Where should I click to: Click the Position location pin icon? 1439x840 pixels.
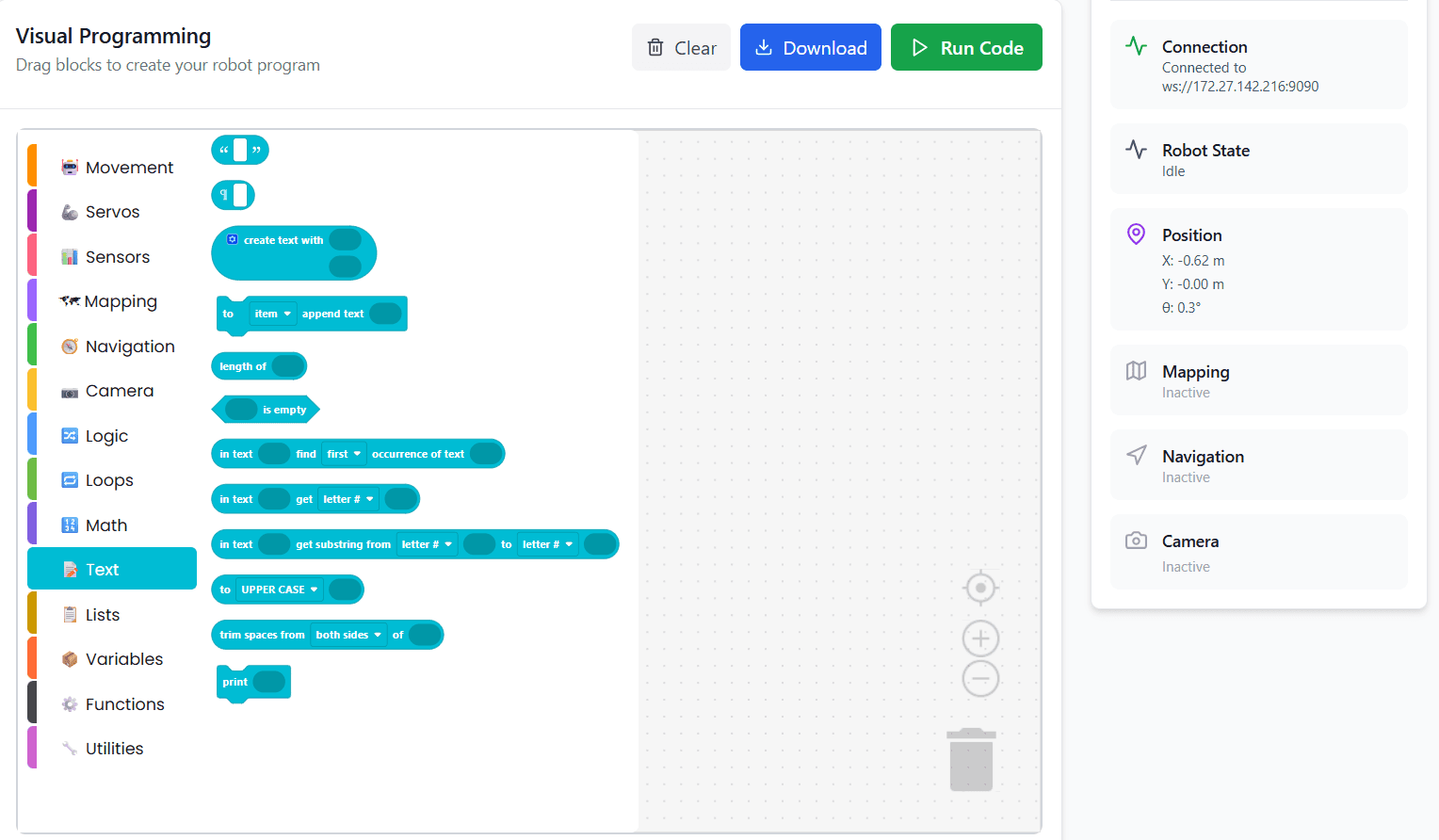1137,234
